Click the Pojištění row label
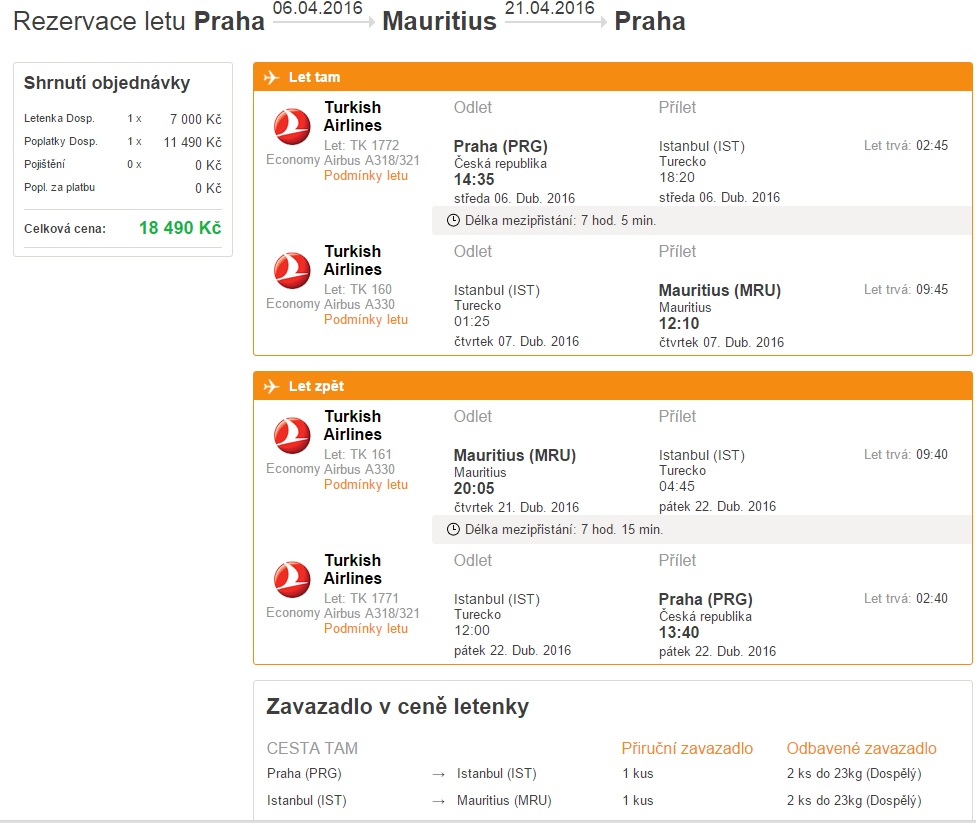976x823 pixels. pos(45,164)
